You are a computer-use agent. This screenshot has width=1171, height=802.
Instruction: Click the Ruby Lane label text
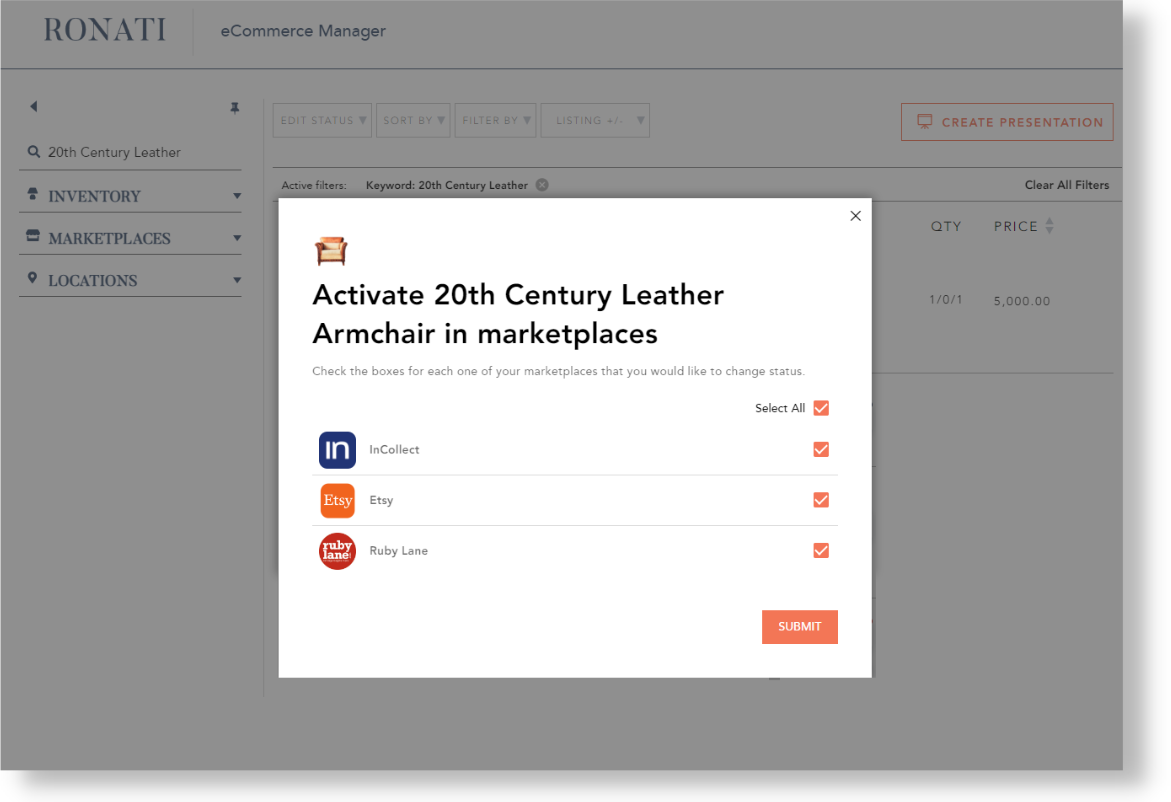click(399, 551)
